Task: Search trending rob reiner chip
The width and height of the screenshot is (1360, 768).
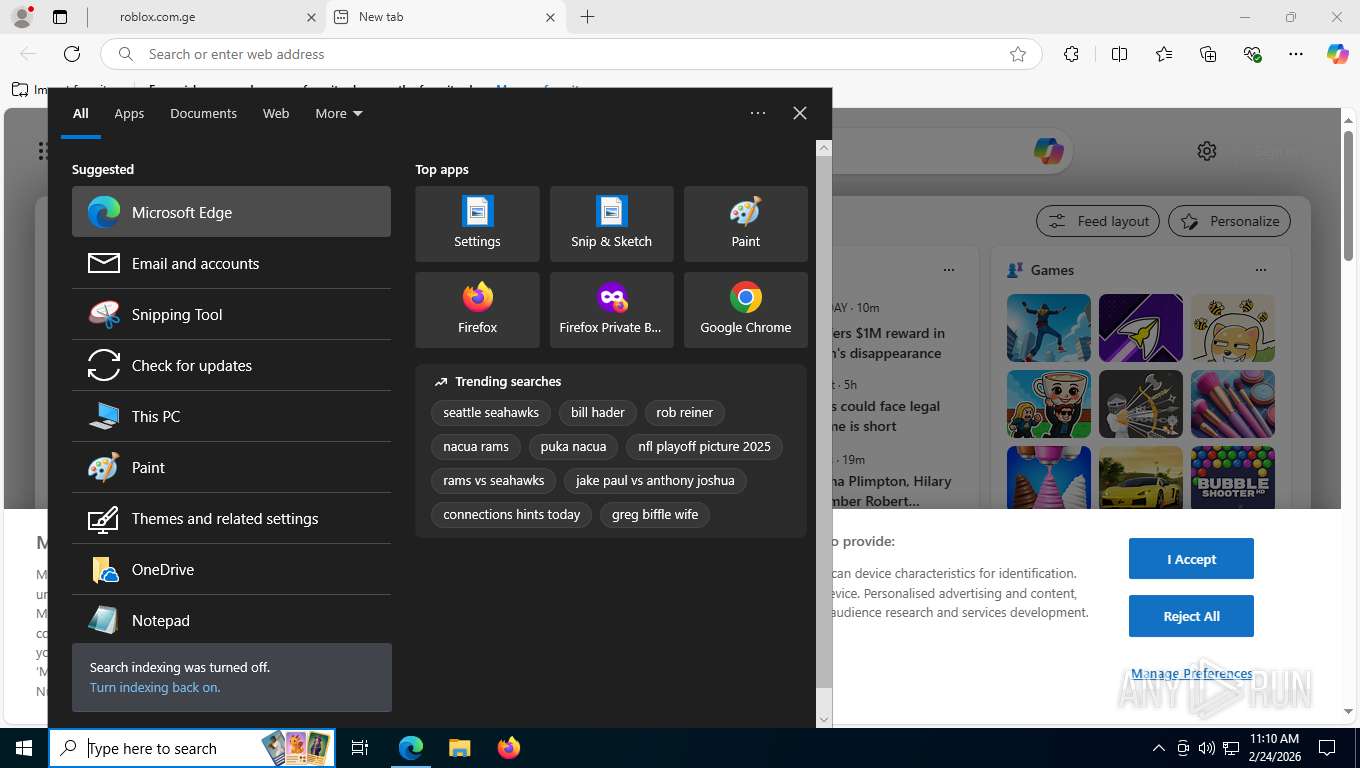Action: [x=685, y=412]
